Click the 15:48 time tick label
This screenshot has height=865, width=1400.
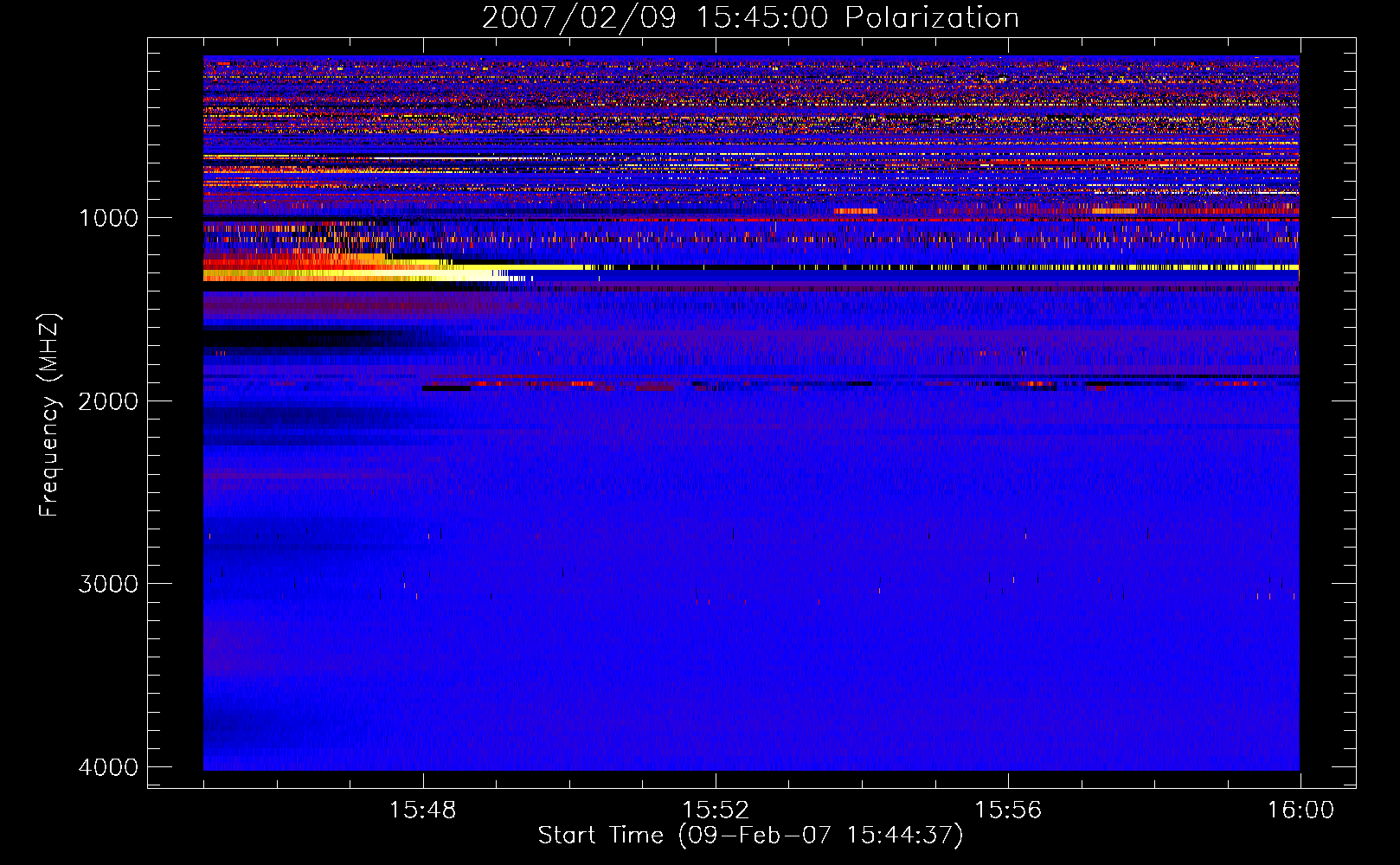[422, 811]
